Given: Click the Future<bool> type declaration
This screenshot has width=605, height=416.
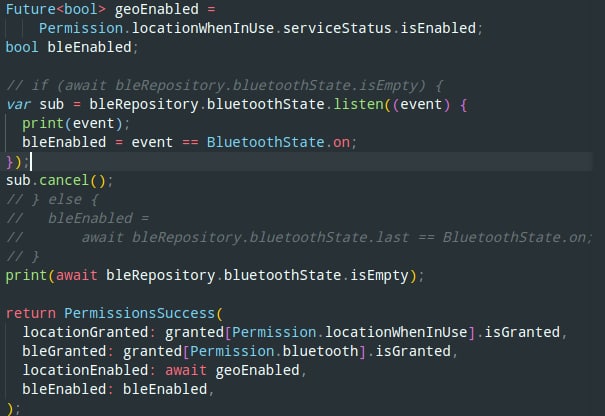Looking at the screenshot, I should coord(56,9).
